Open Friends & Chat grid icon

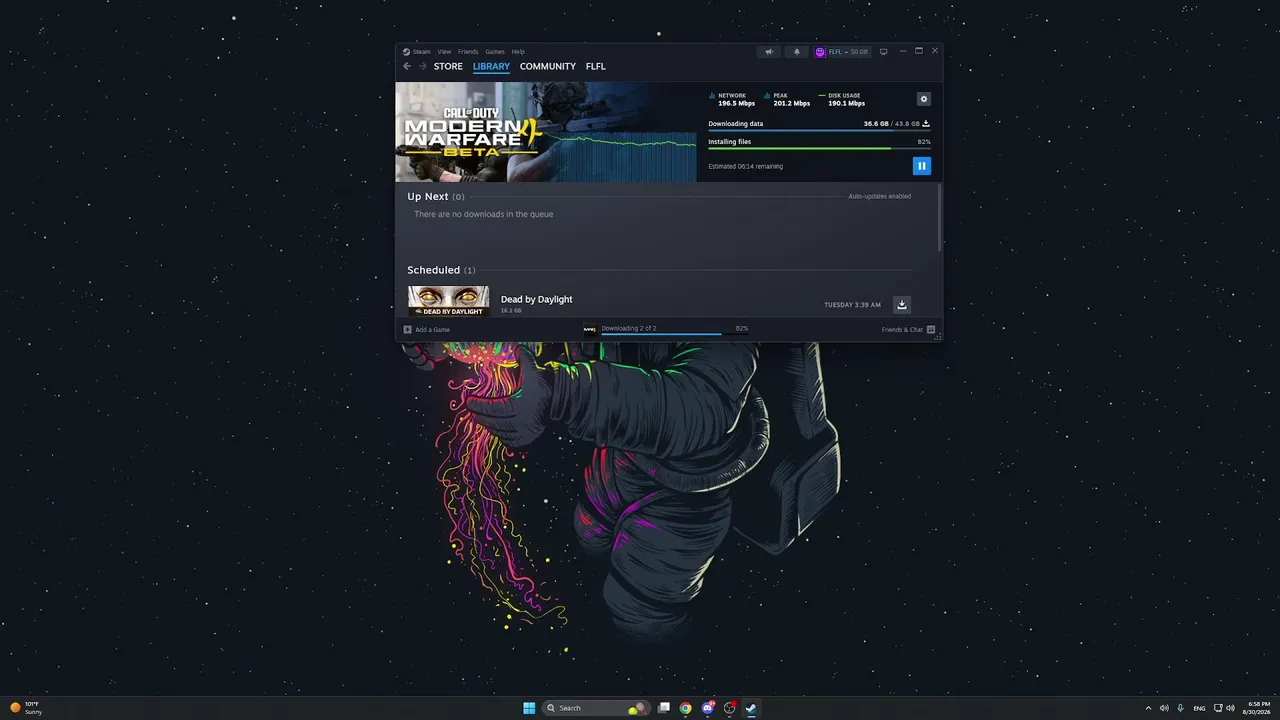931,329
